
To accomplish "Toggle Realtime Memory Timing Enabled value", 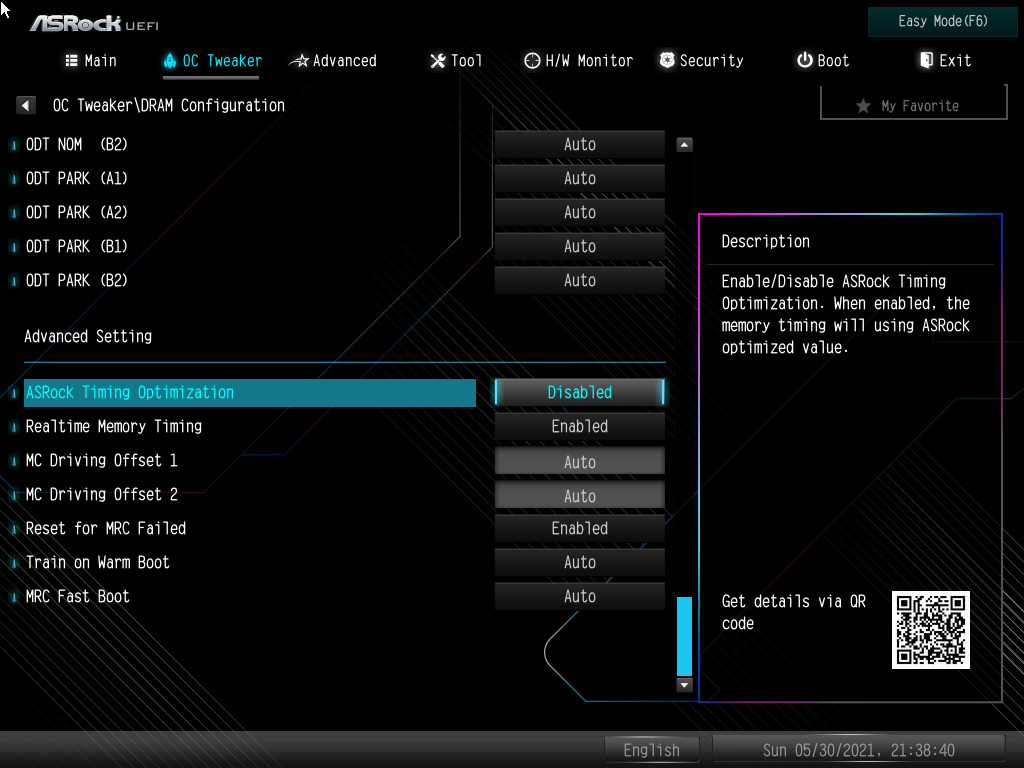I will (580, 426).
